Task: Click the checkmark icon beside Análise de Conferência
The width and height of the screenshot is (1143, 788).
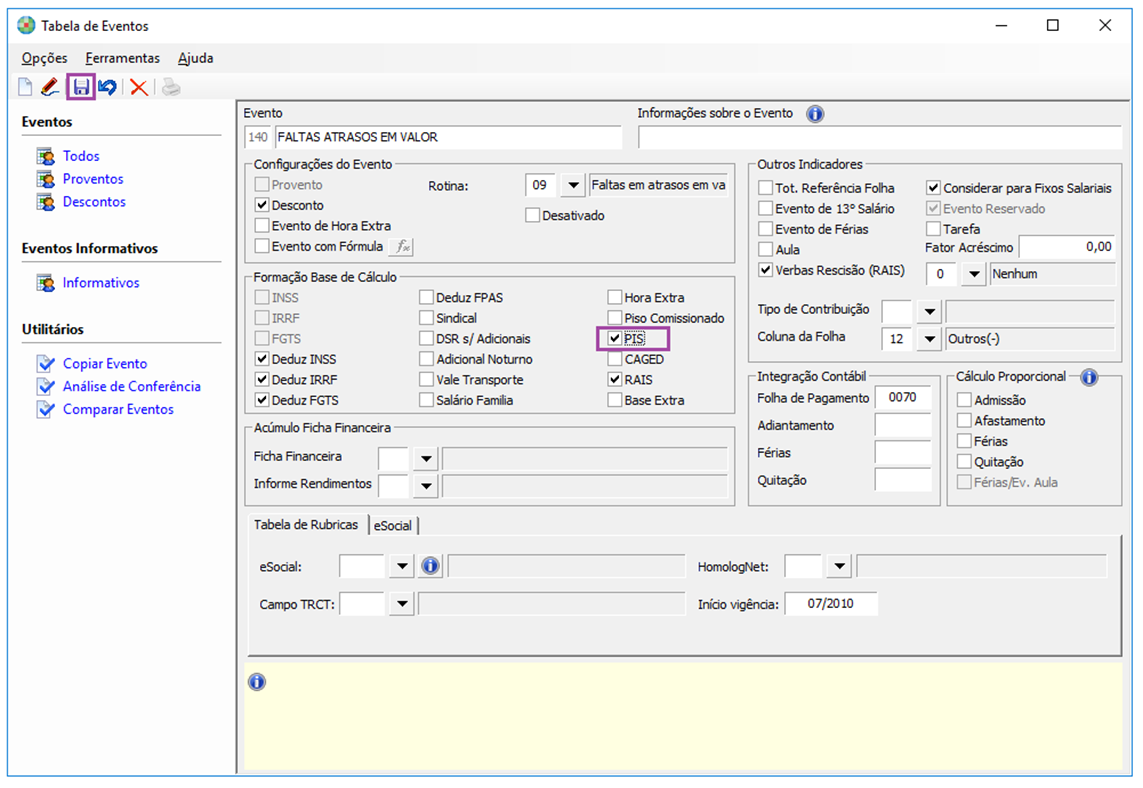Action: pos(46,386)
